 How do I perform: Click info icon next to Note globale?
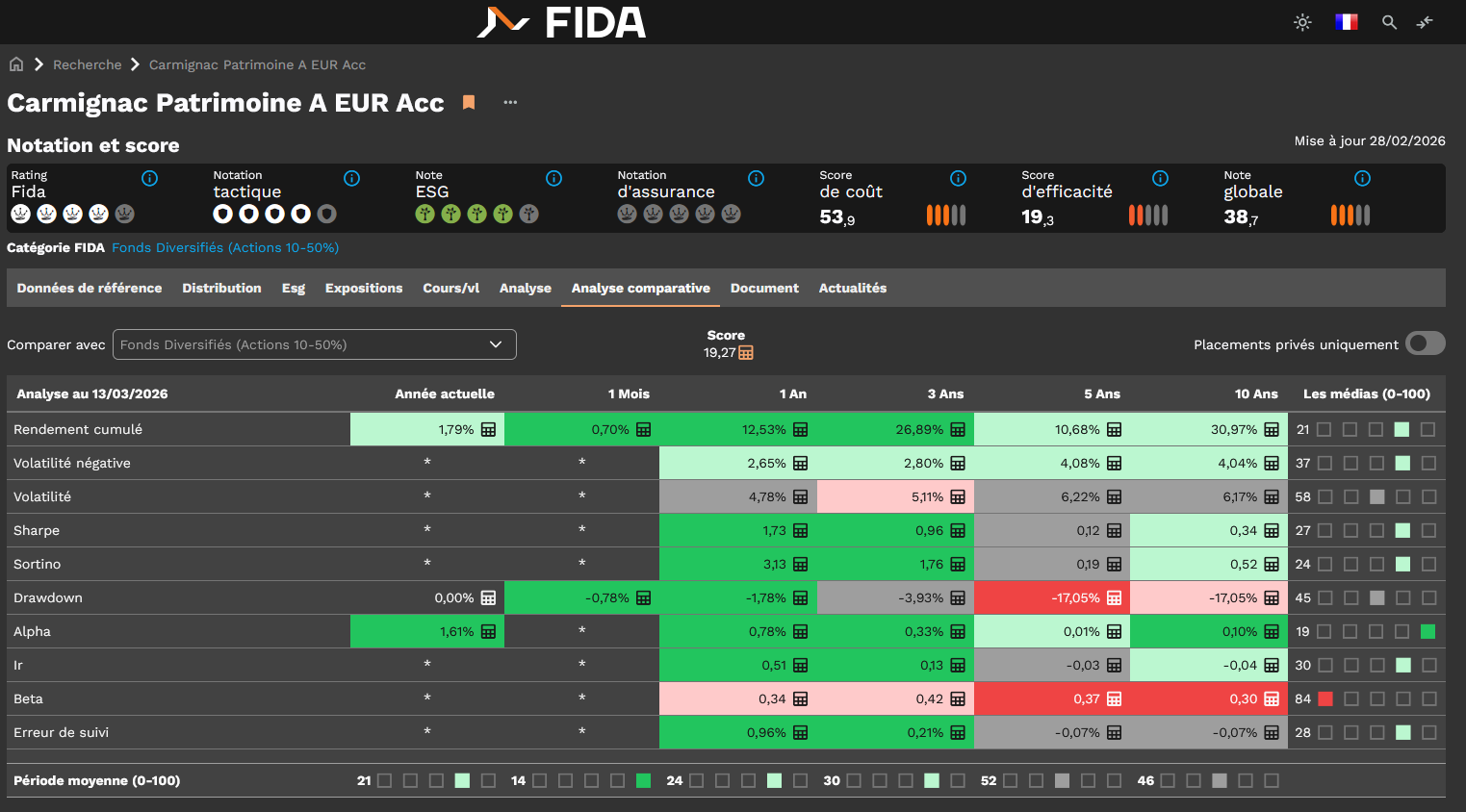[1362, 178]
